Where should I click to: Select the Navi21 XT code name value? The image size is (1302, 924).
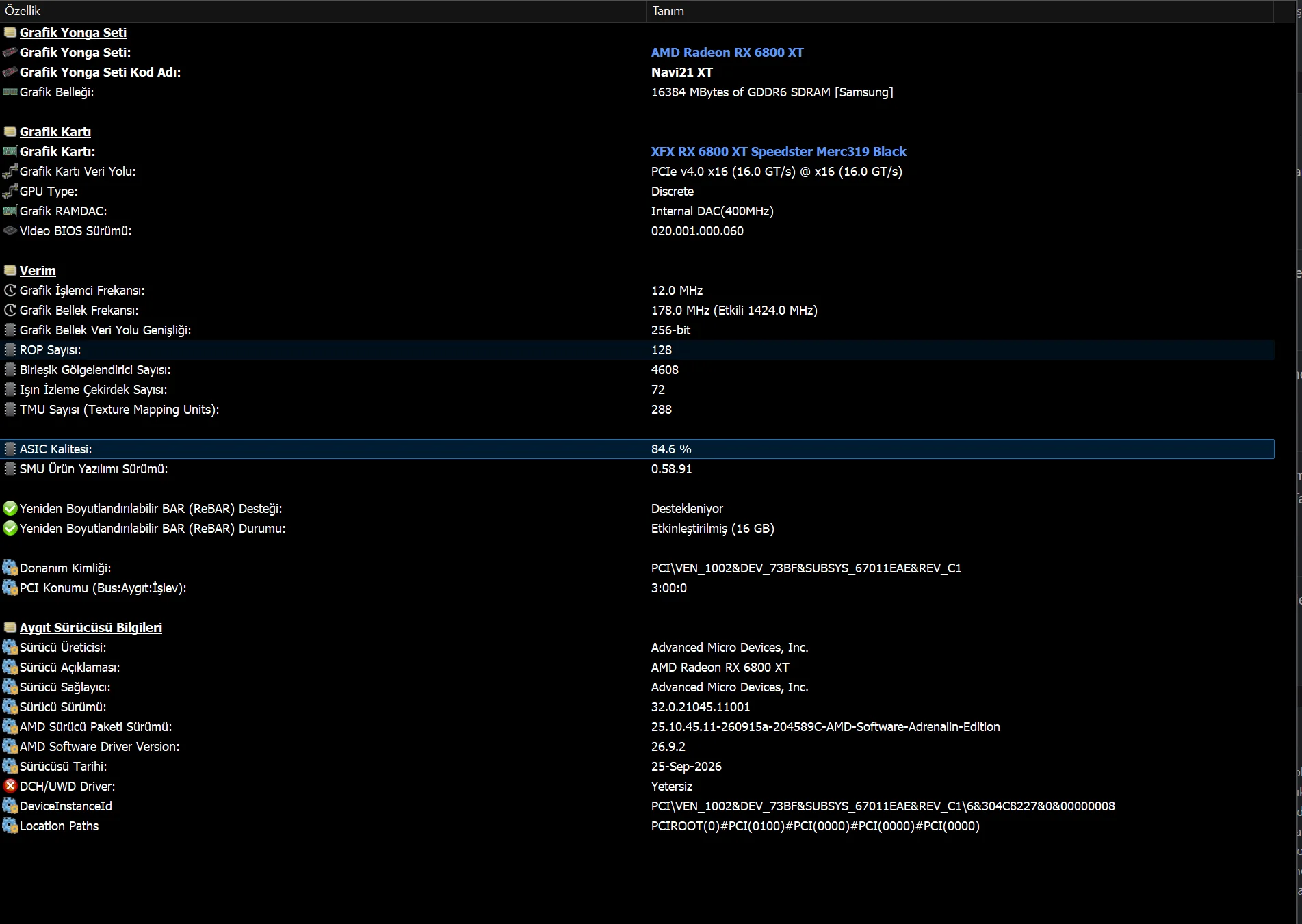[682, 72]
